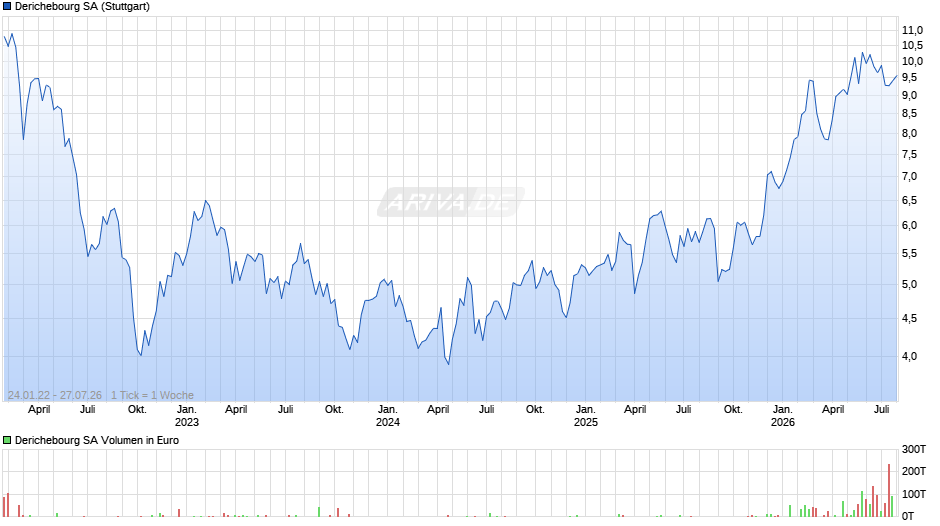940x526 pixels.
Task: Click the 4,5 price axis label
Action: [909, 318]
